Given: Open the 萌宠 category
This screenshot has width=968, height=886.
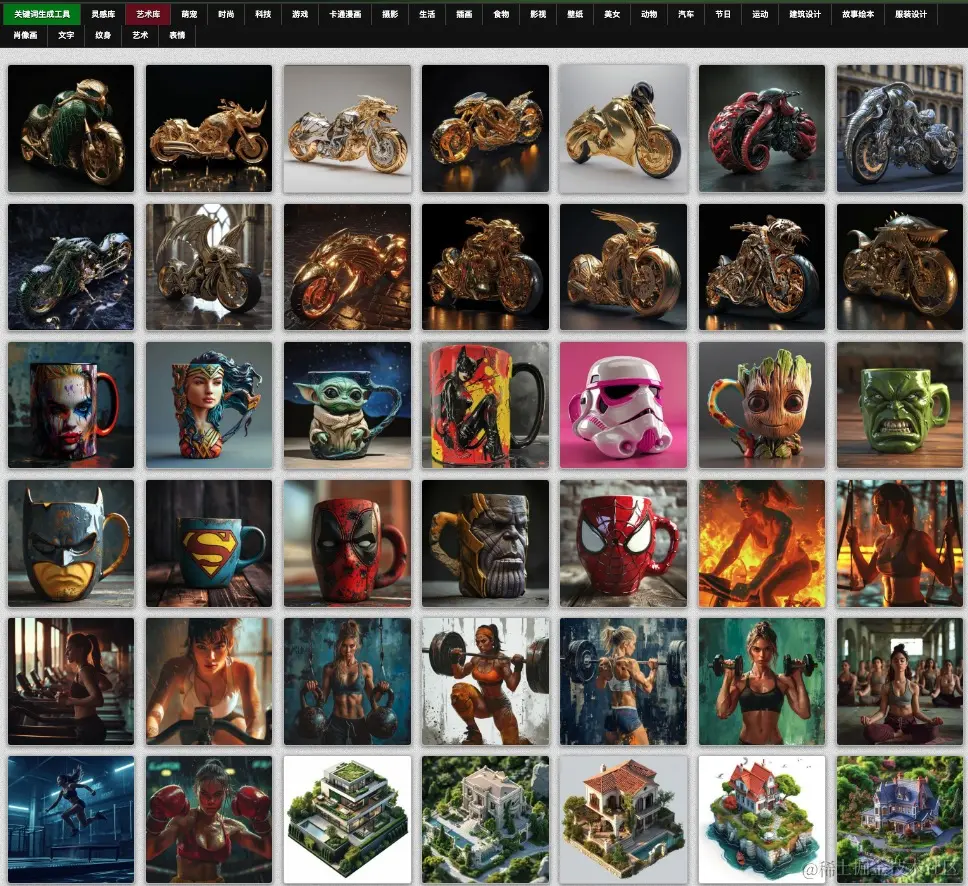Looking at the screenshot, I should coord(190,14).
